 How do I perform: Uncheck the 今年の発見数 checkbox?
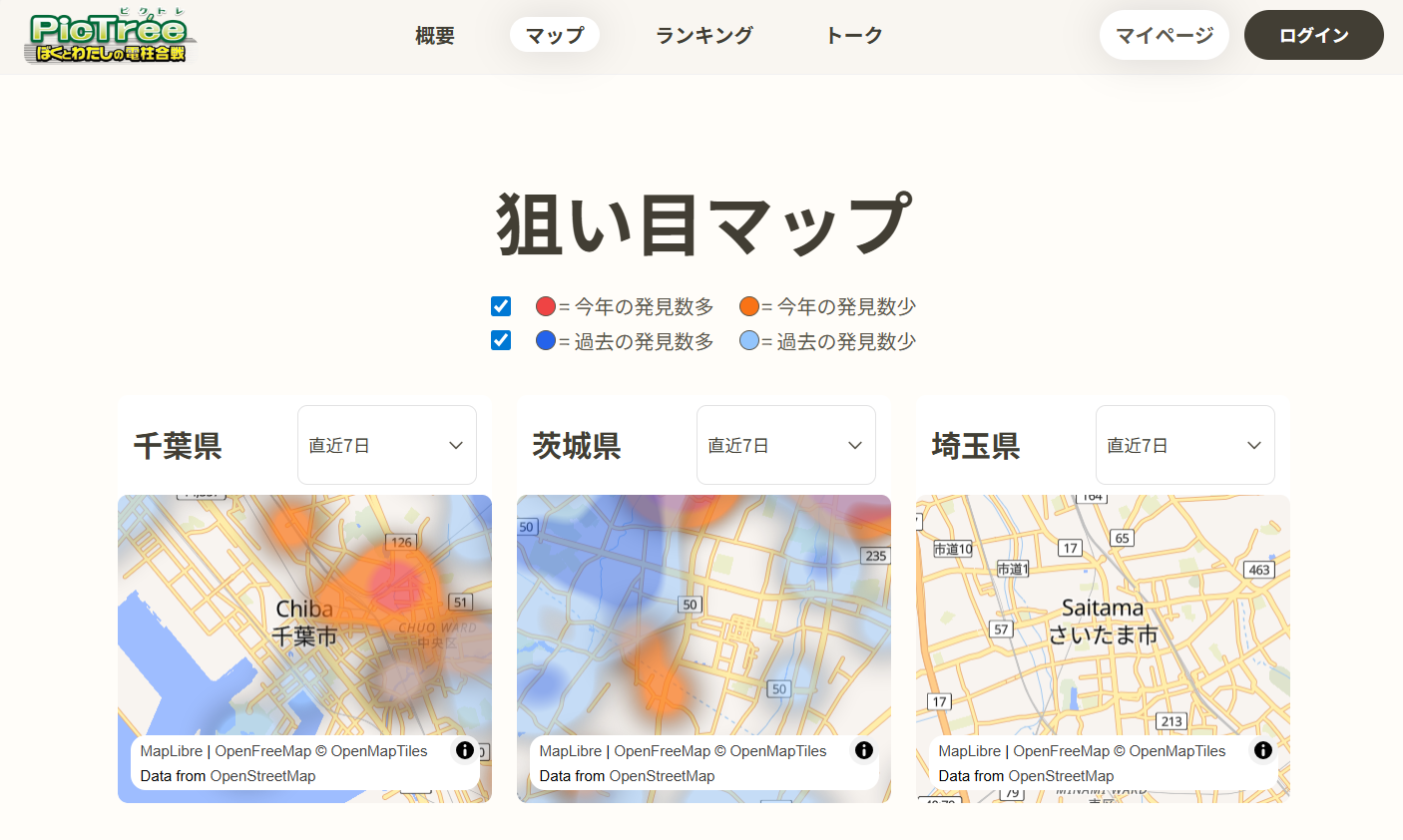tap(501, 306)
